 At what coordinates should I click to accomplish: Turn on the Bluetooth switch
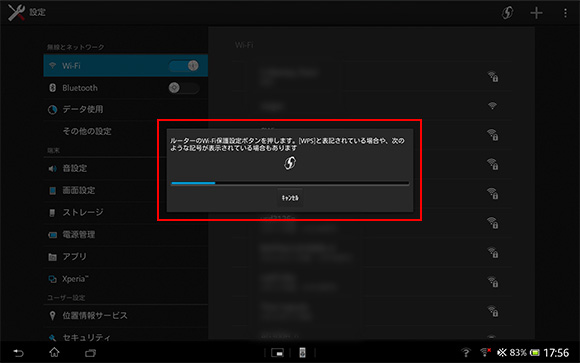[184, 88]
